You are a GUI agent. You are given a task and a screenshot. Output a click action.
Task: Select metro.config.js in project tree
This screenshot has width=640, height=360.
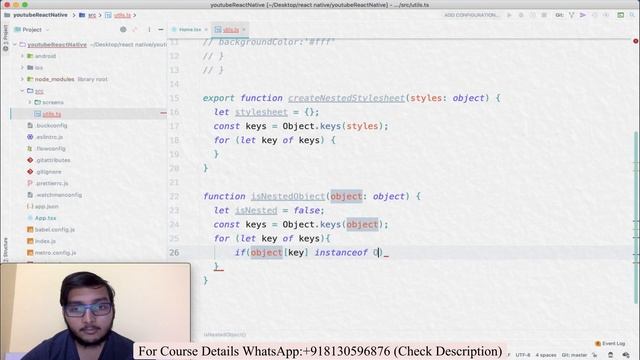coord(55,253)
